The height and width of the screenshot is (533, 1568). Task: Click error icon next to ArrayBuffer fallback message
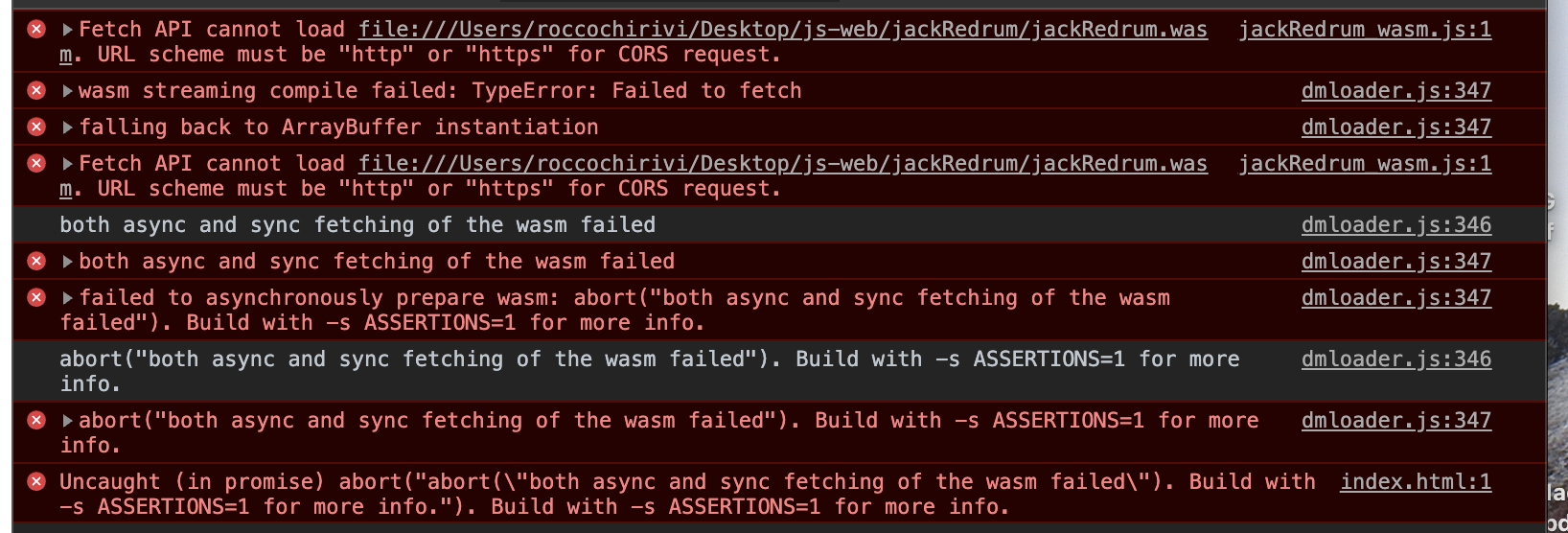(36, 127)
